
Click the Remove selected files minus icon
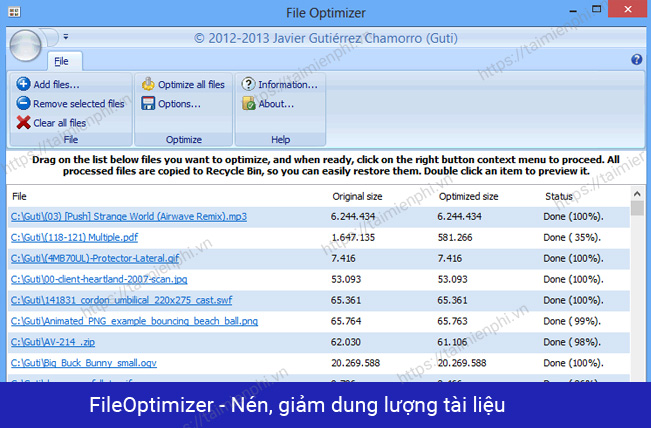pos(23,103)
